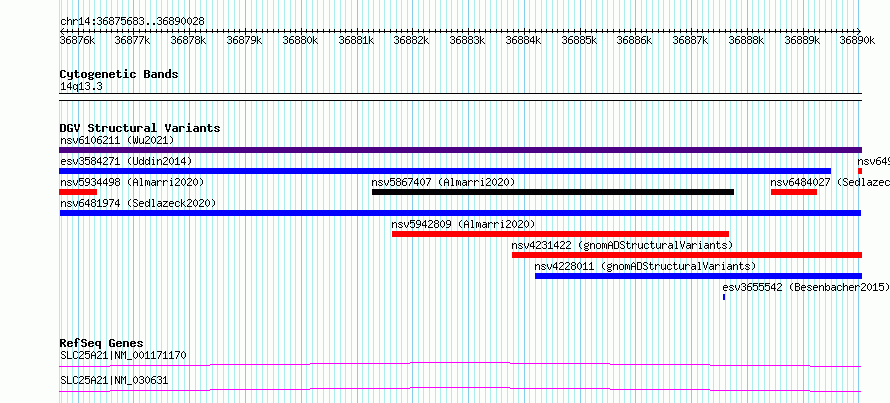Image resolution: width=890 pixels, height=403 pixels.
Task: Click the SLC25A21|NM_030631 gene track line
Action: (460, 390)
